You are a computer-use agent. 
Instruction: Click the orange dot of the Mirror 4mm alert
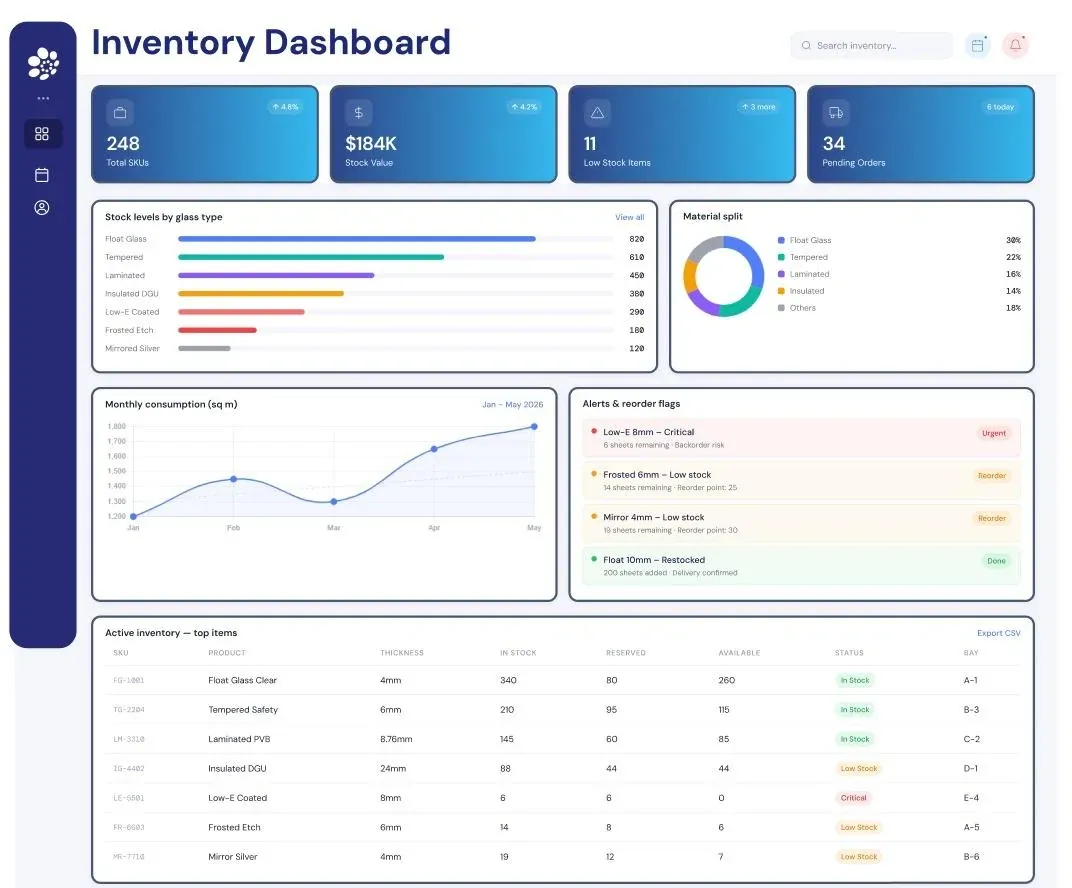(x=593, y=517)
